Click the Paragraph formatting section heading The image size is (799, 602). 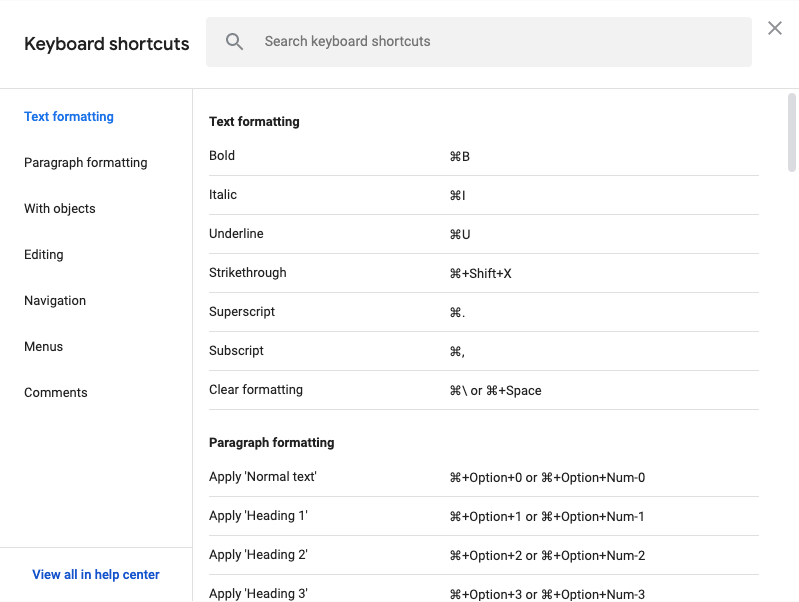272,442
